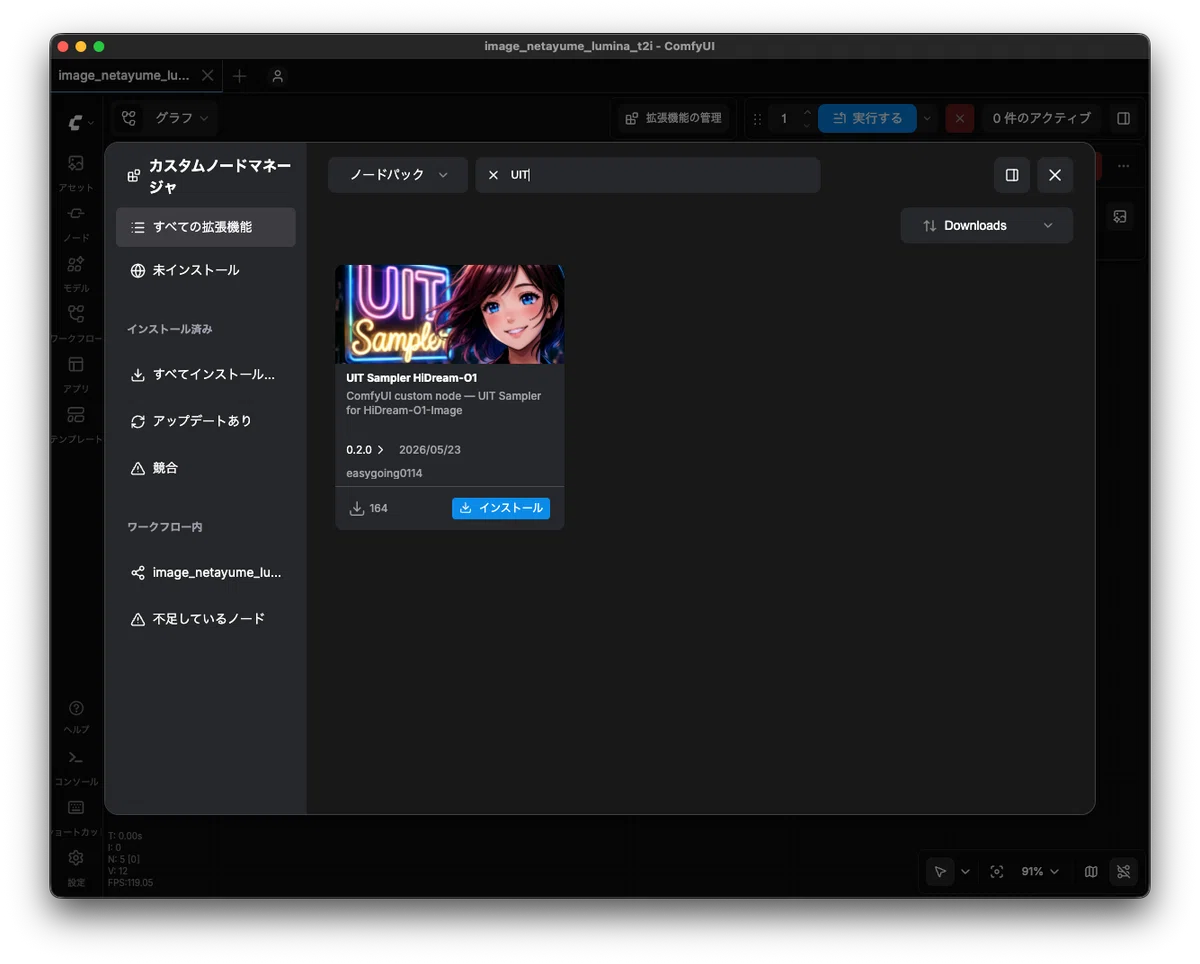Clear the search text with the X
This screenshot has width=1200, height=964.
(x=493, y=175)
